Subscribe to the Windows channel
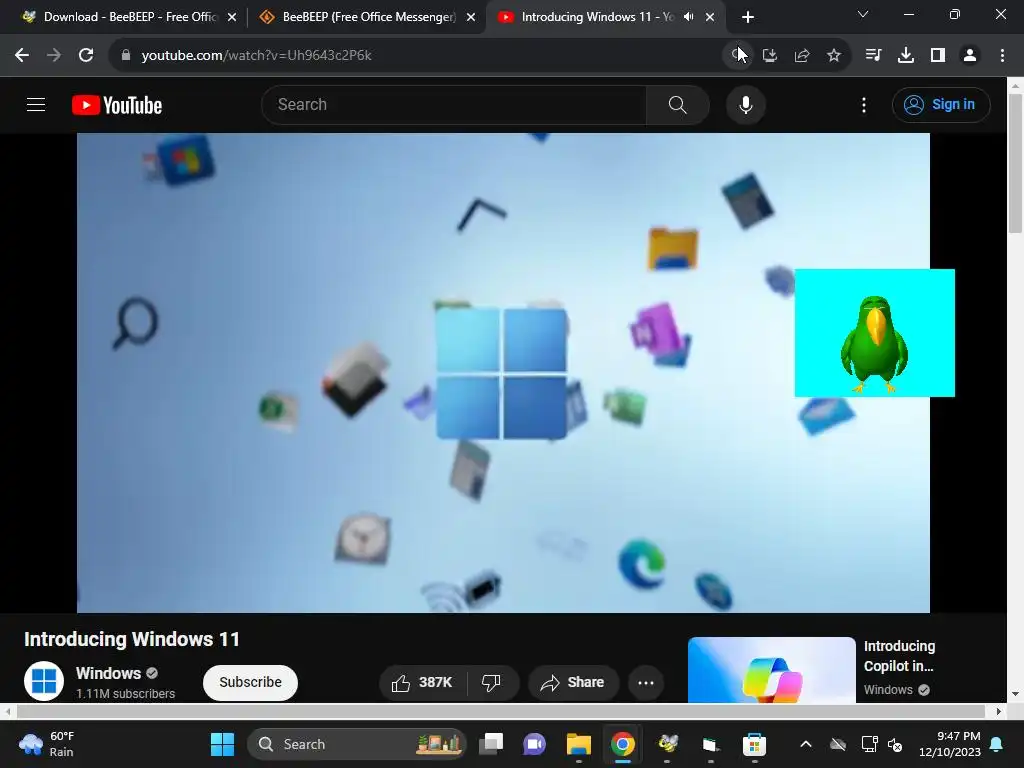1024x768 pixels. coord(250,682)
